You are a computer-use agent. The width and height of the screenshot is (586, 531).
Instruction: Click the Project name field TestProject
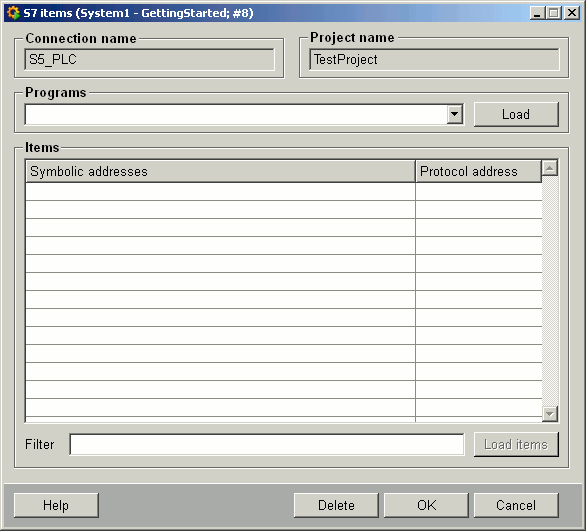[x=434, y=59]
